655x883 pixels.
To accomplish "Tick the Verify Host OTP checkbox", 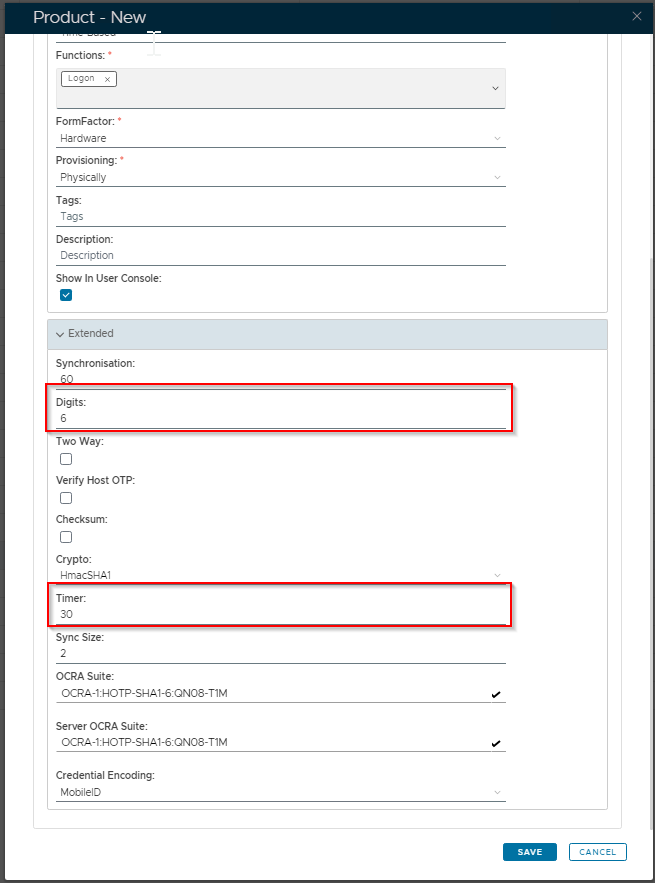I will [x=66, y=498].
